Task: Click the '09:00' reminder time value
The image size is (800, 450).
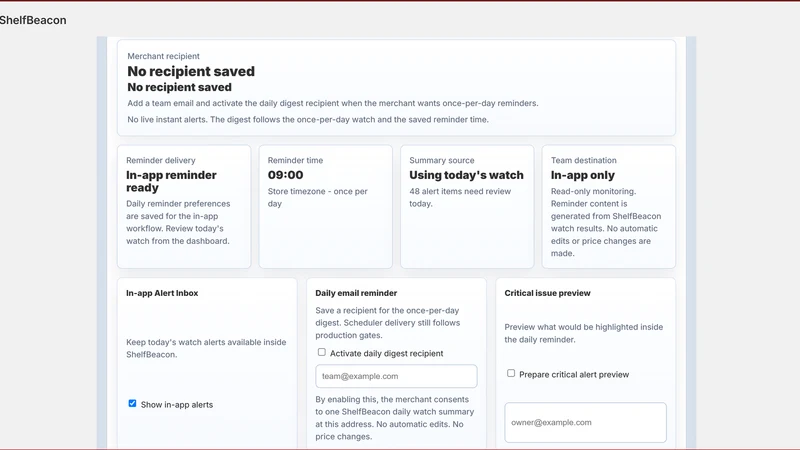Action: (x=285, y=175)
